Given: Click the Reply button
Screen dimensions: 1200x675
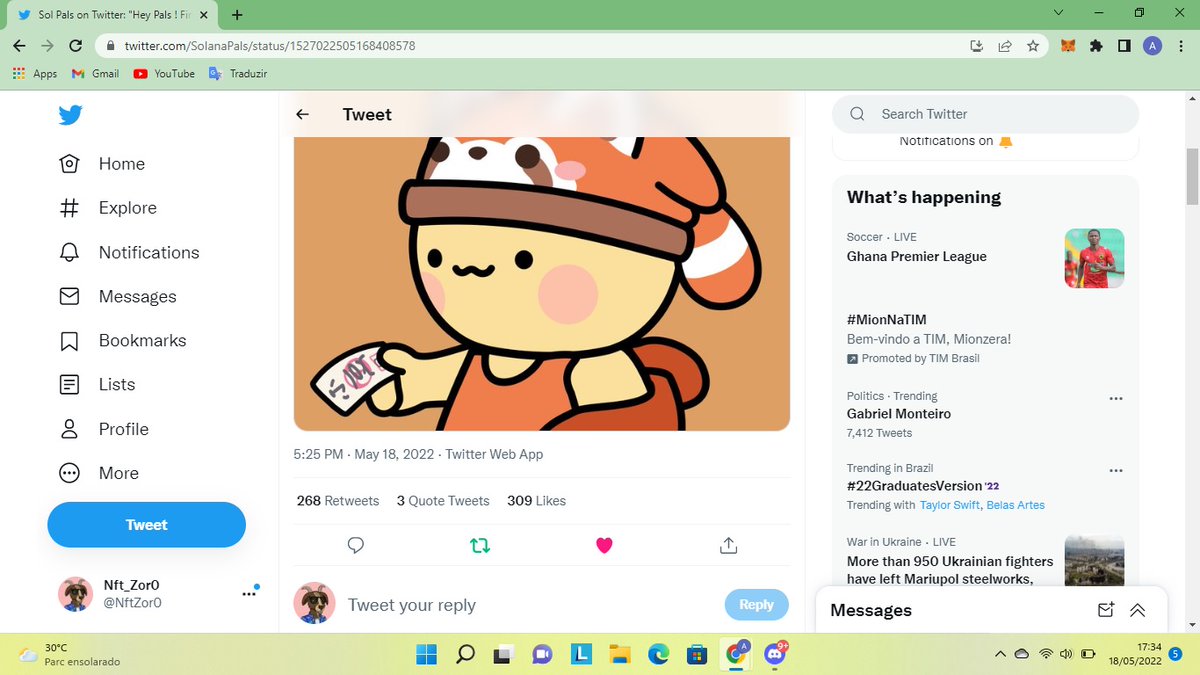Looking at the screenshot, I should pyautogui.click(x=756, y=605).
